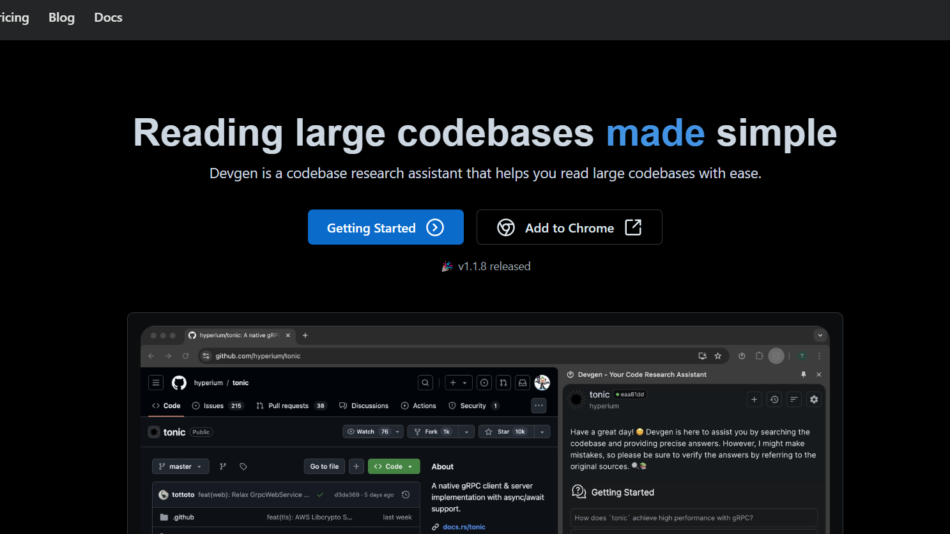Screen dimensions: 950x534
Task: Click the commit history clock icon in tottoto row
Action: (x=406, y=495)
